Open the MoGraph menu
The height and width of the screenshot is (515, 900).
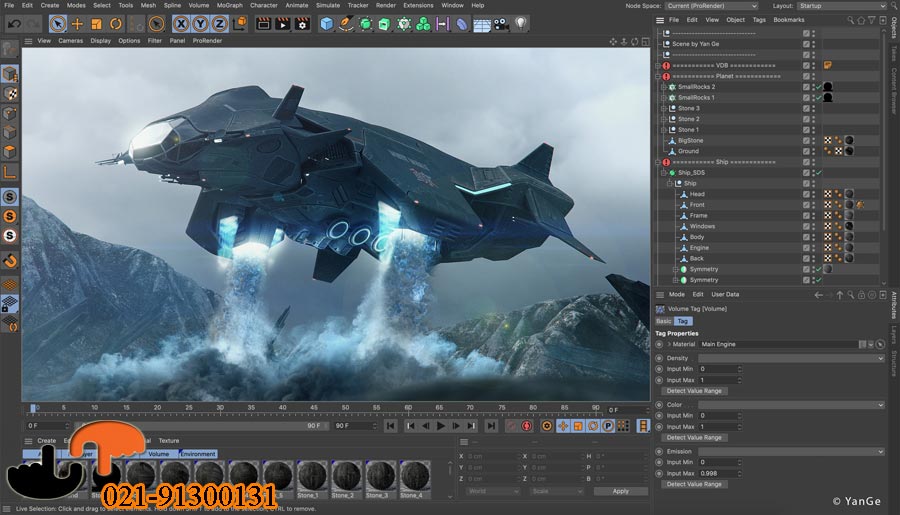point(230,5)
